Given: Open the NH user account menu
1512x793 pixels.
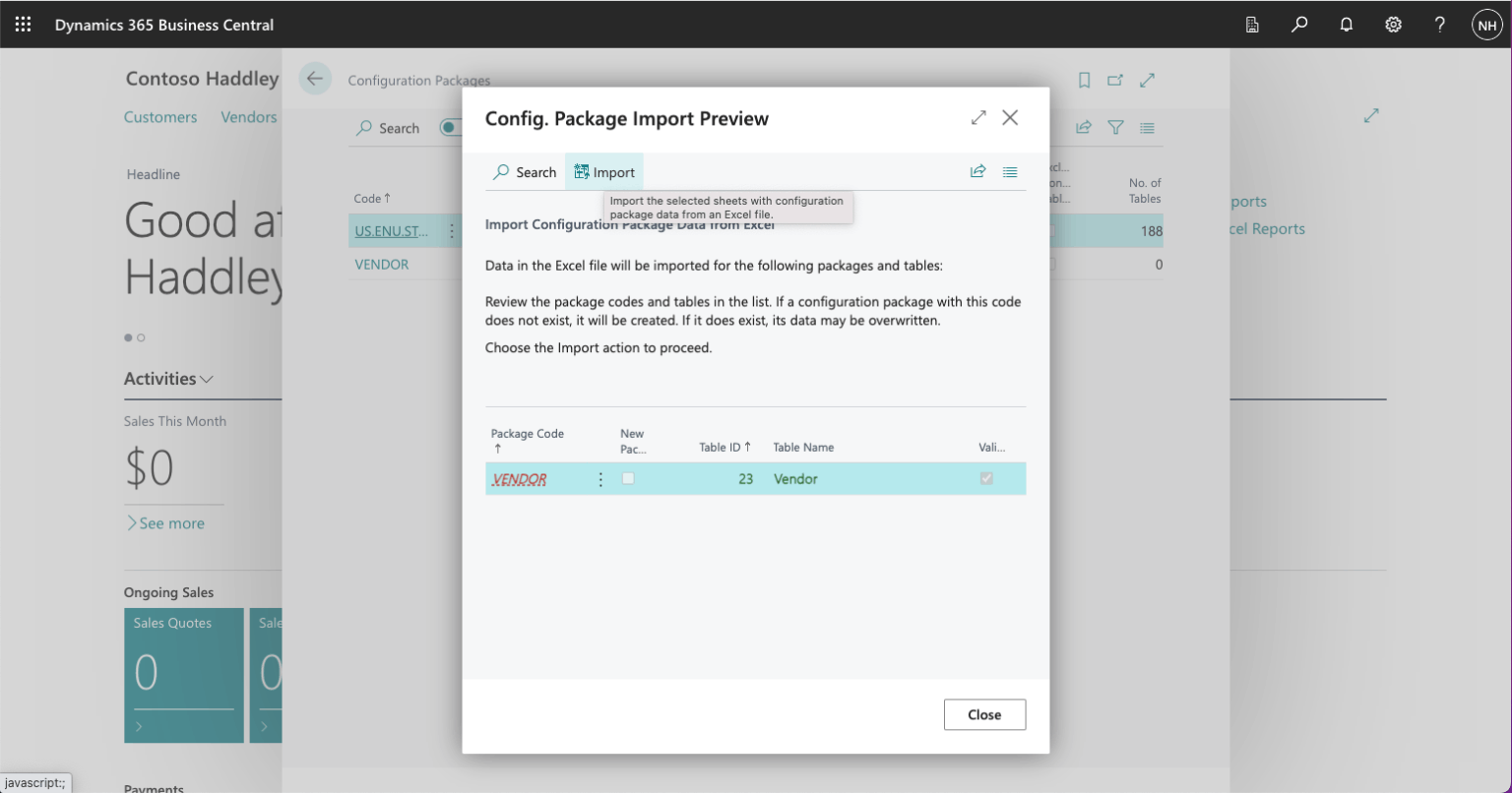Looking at the screenshot, I should coord(1486,25).
